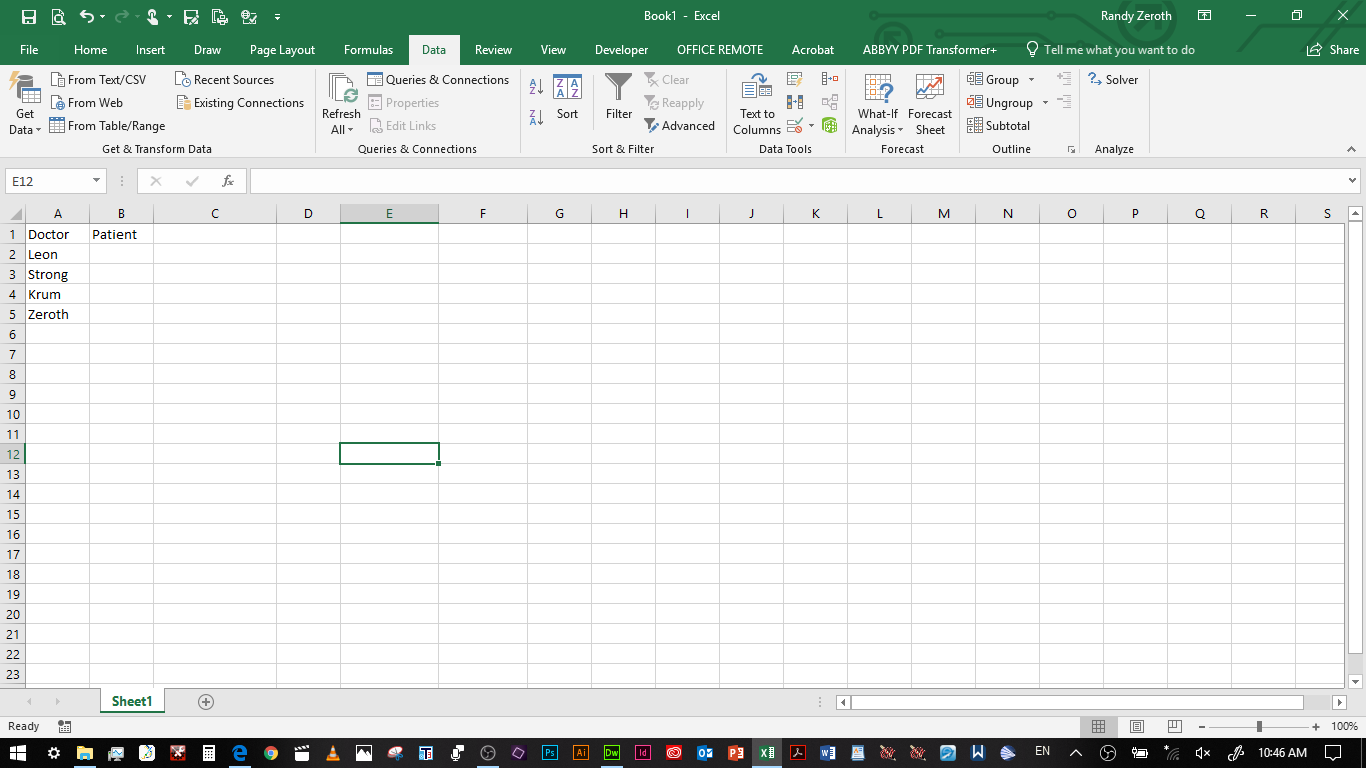Show the Queries & Connections pane

click(438, 80)
